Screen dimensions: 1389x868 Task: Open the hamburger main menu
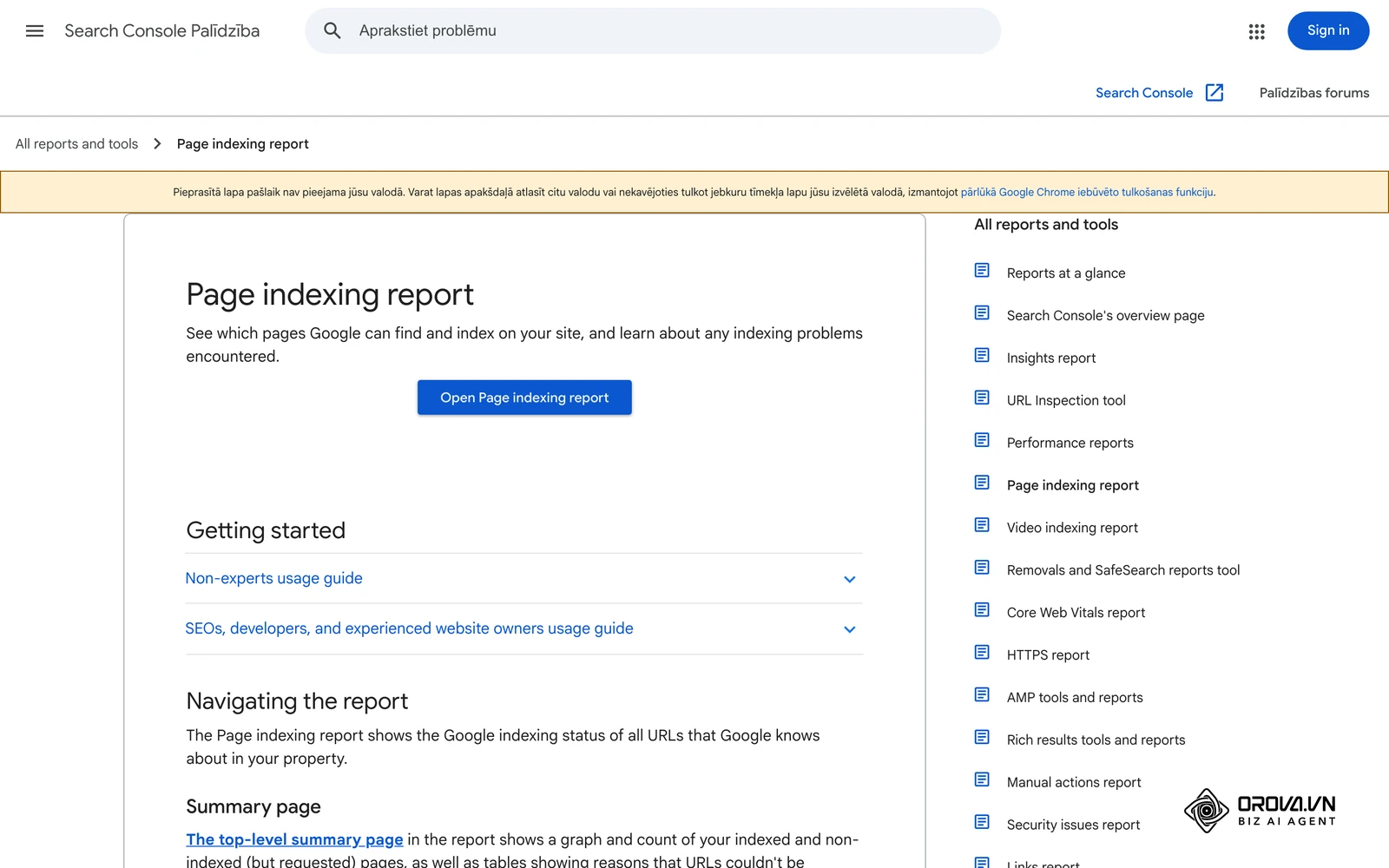35,31
